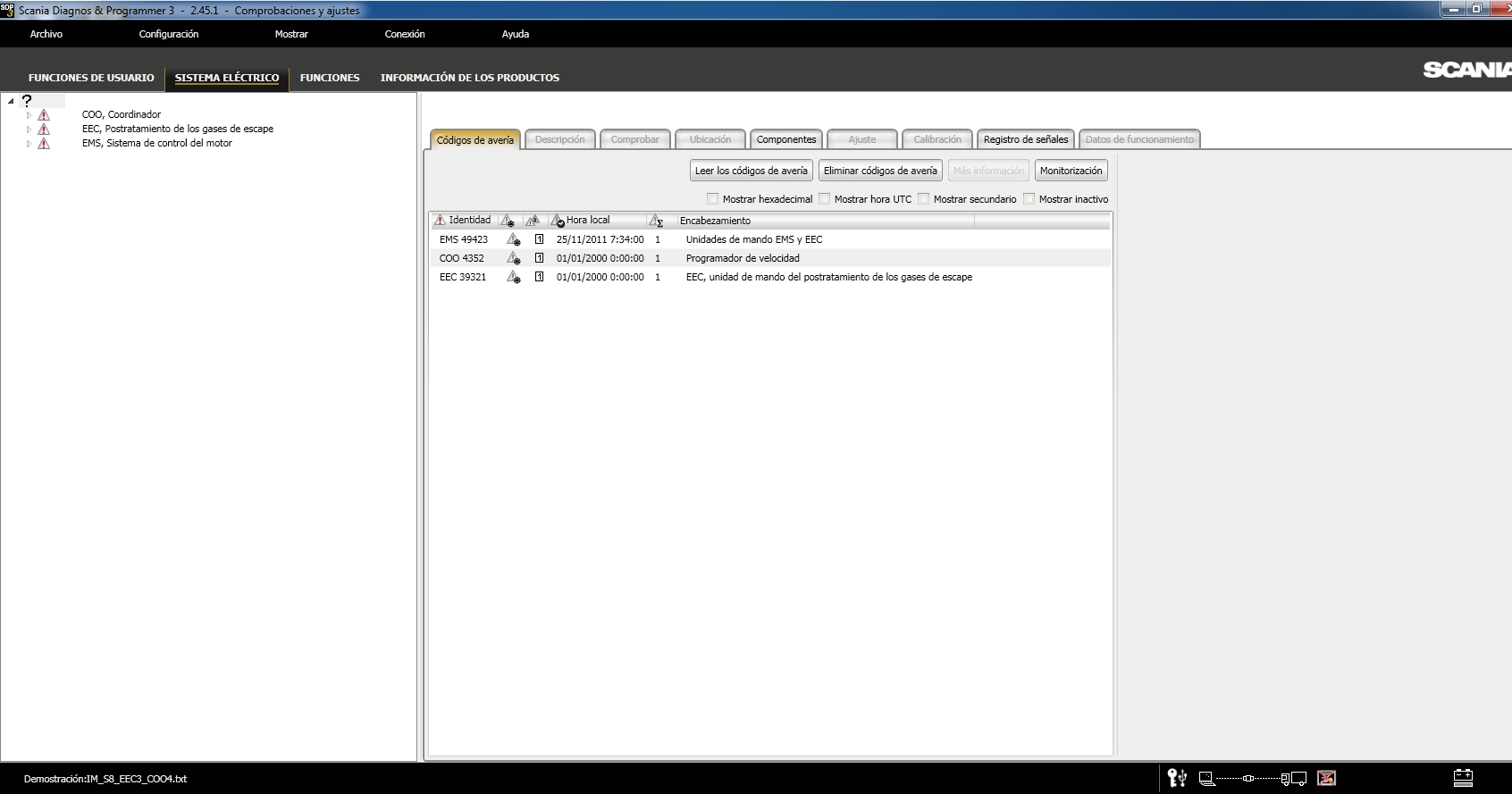Switch to FUNCIONES section

[x=330, y=78]
